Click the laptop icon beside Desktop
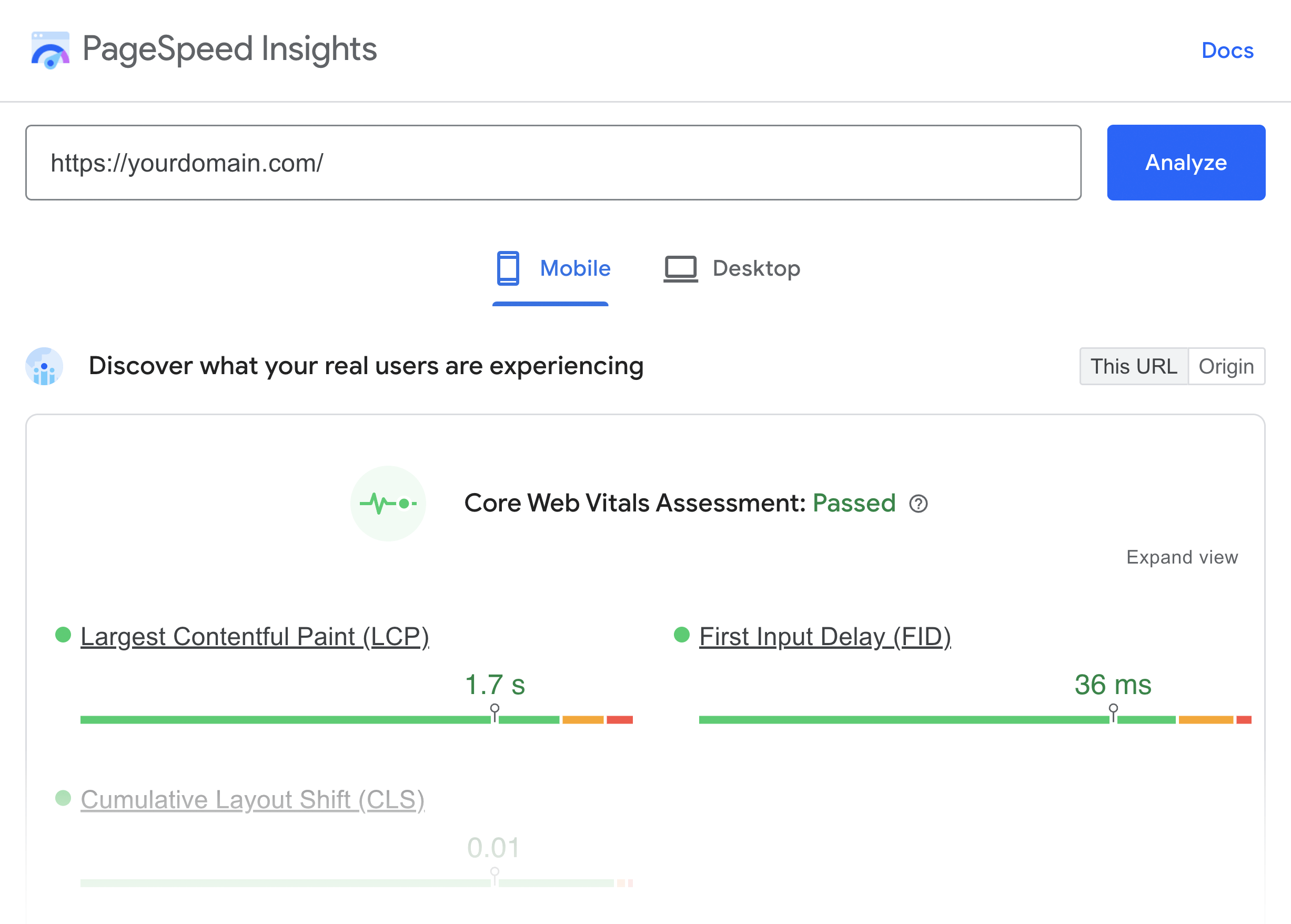This screenshot has width=1291, height=924. [x=680, y=268]
